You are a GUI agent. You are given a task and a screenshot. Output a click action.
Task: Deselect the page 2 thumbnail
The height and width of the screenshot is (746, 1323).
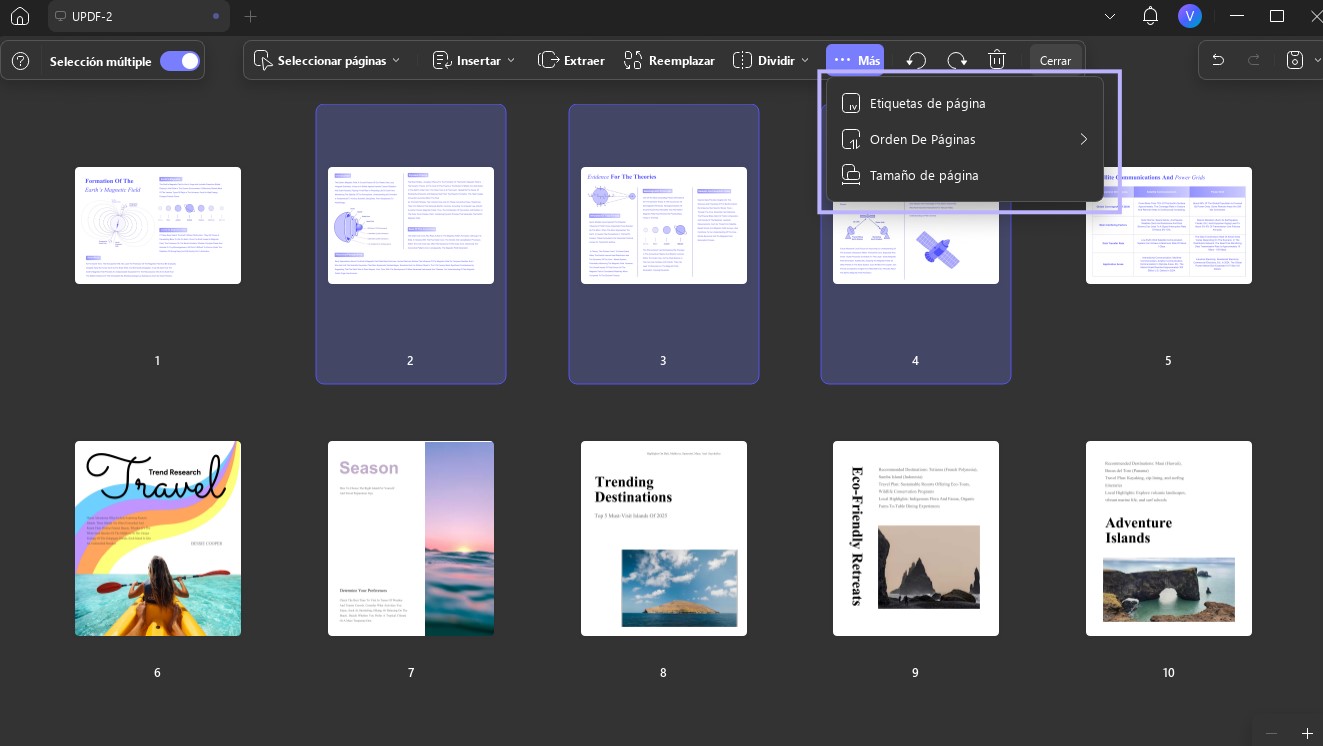pos(411,225)
